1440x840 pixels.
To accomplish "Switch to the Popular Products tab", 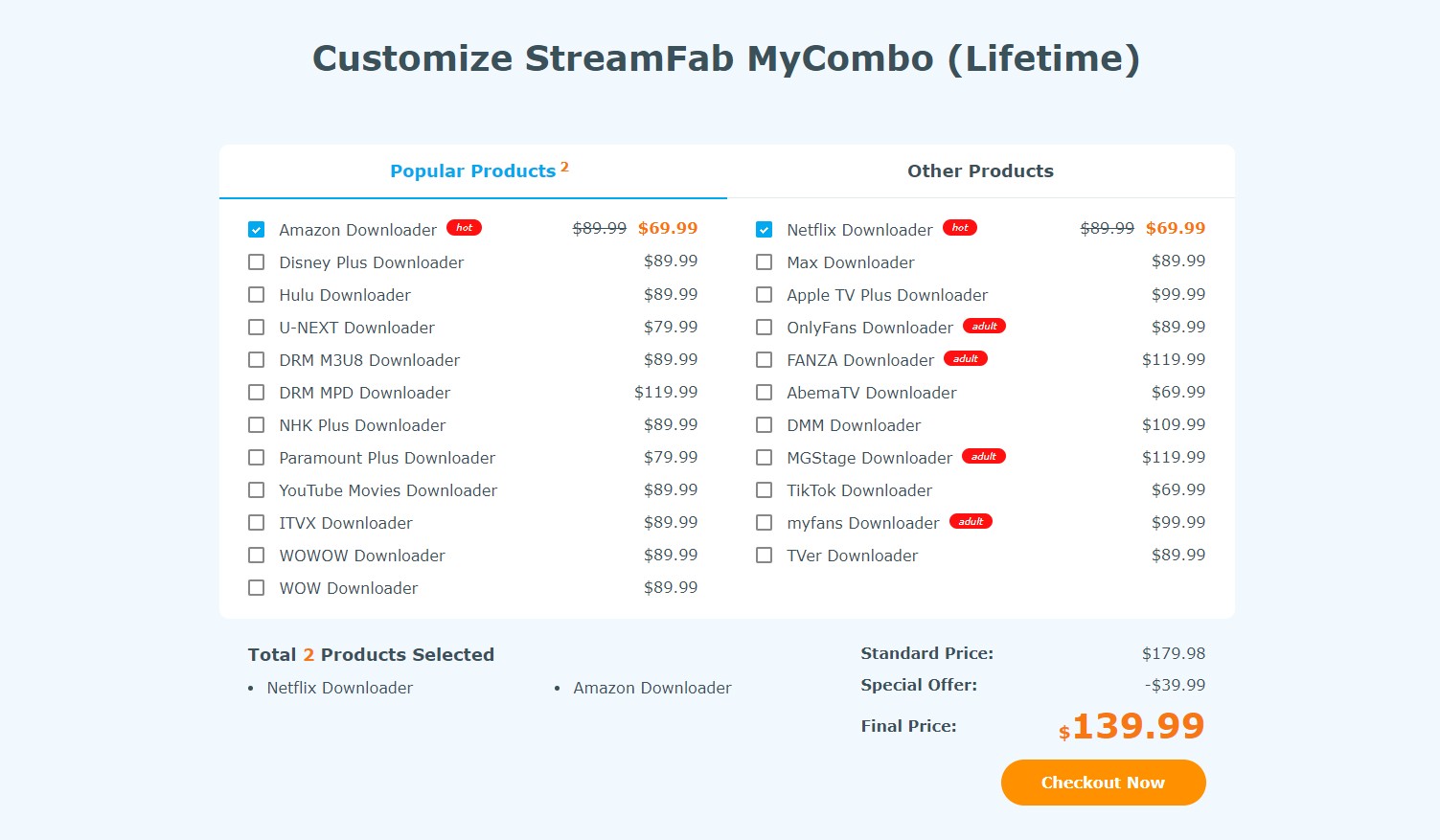I will click(x=473, y=171).
